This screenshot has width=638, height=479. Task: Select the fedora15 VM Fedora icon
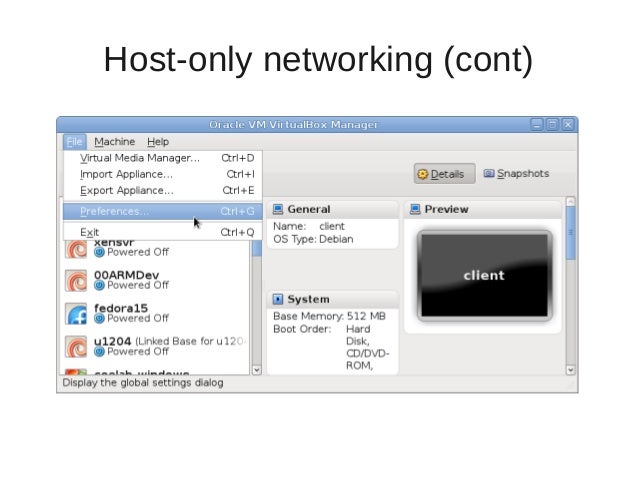[x=76, y=313]
